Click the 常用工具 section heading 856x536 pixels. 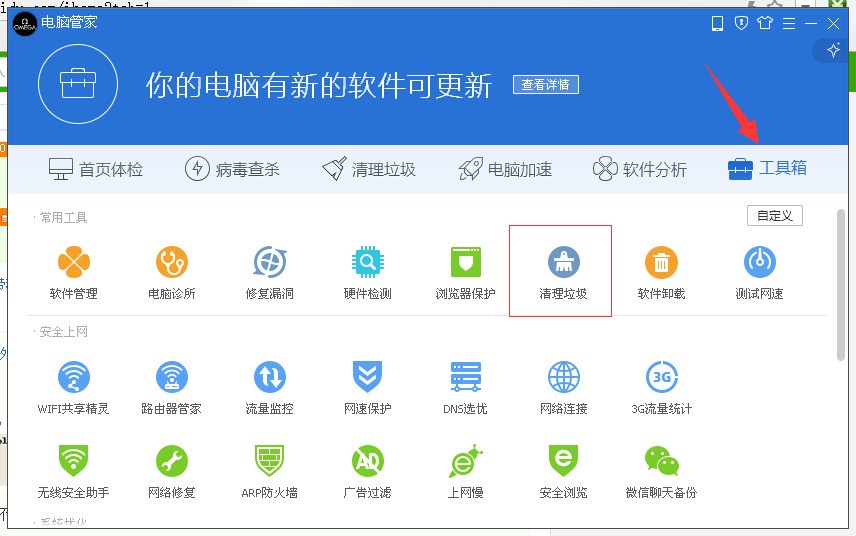point(63,218)
